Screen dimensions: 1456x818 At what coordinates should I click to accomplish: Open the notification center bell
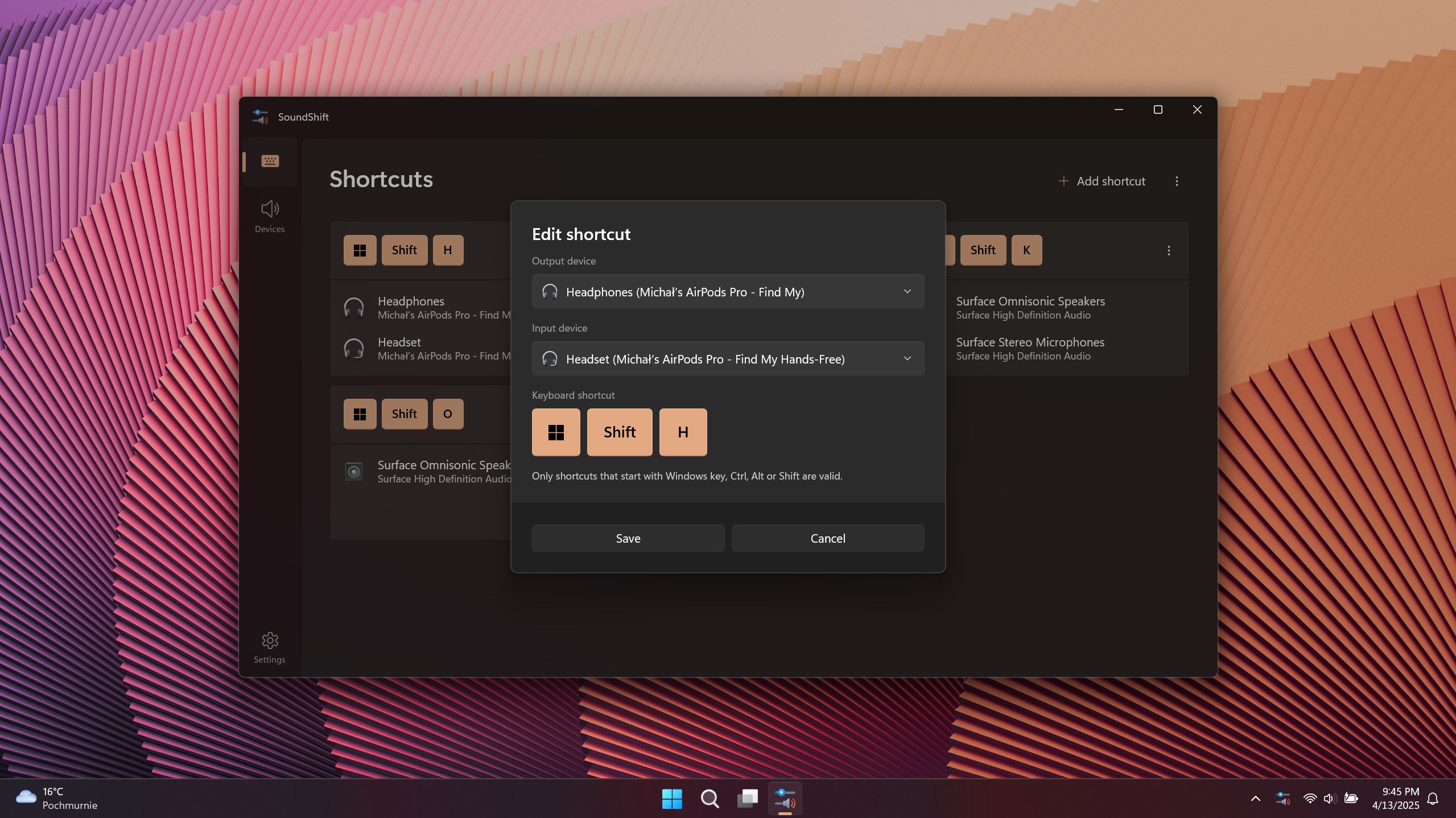pos(1433,799)
